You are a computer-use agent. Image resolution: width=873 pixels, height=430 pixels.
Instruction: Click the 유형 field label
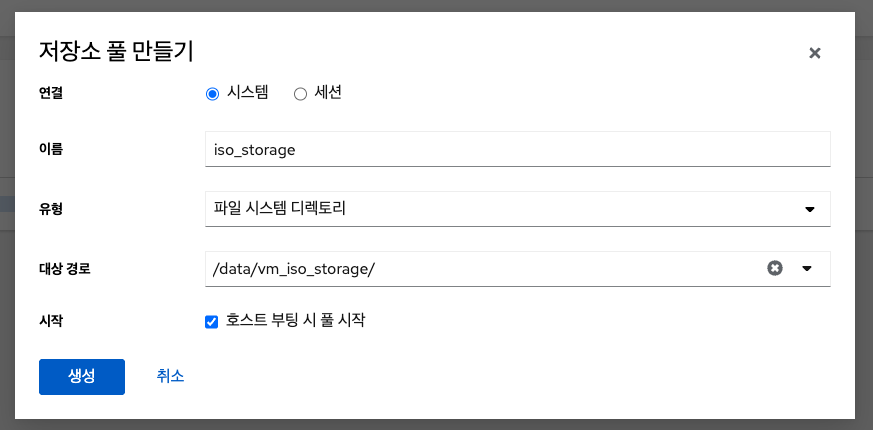tap(51, 208)
